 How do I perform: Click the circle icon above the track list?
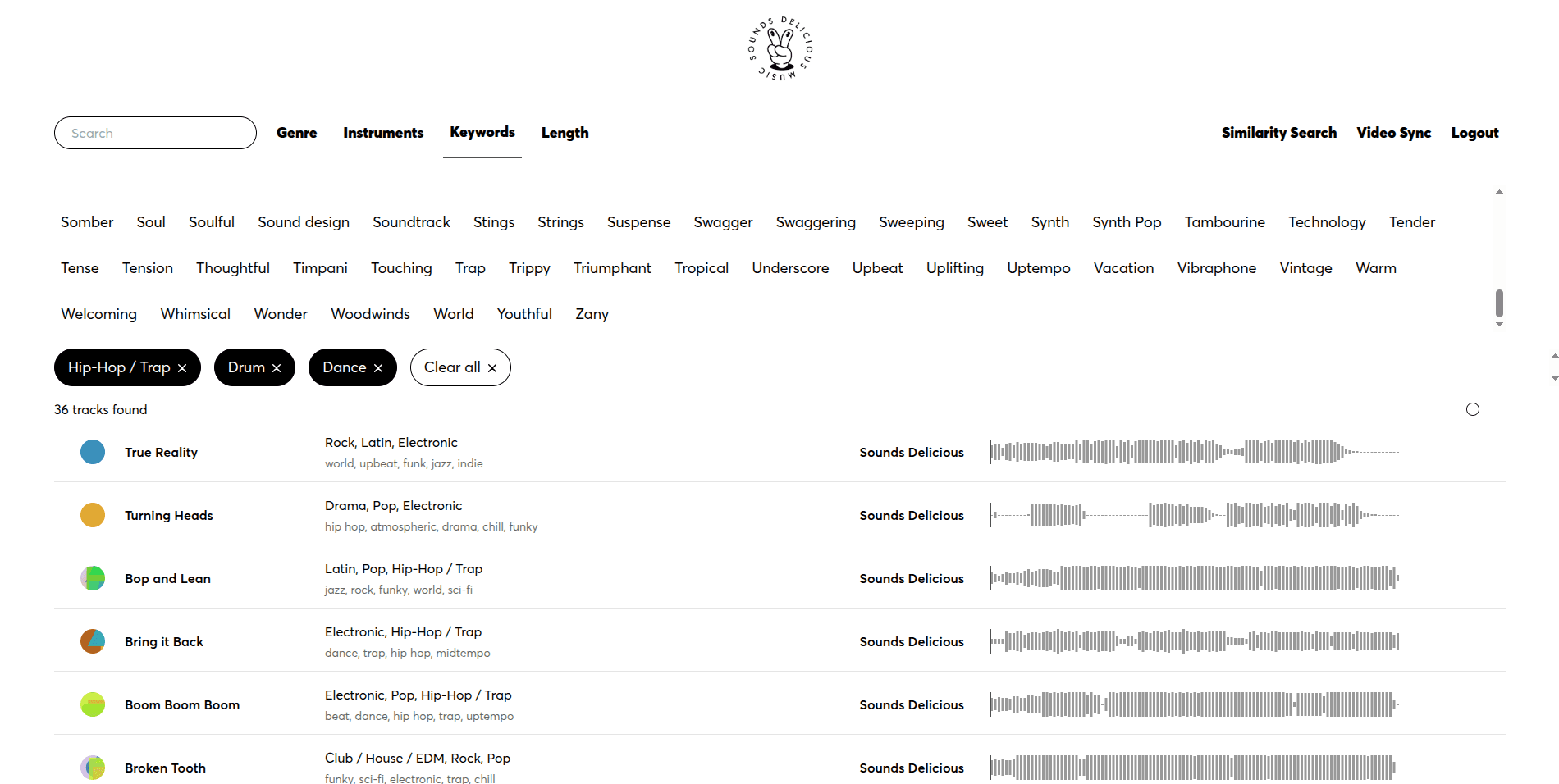[1473, 409]
